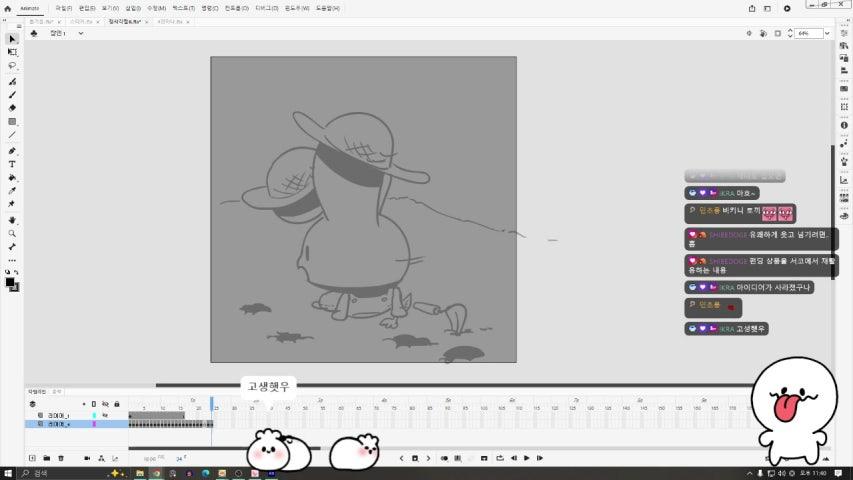
Task: Toggle clip content outside stage icon
Action: pos(777,33)
